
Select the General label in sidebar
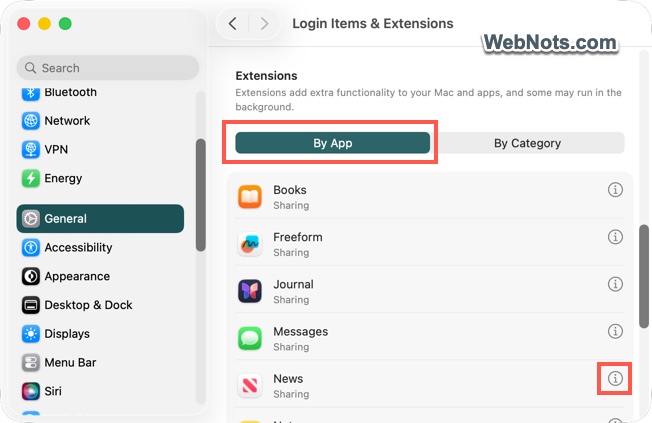pyautogui.click(x=65, y=218)
